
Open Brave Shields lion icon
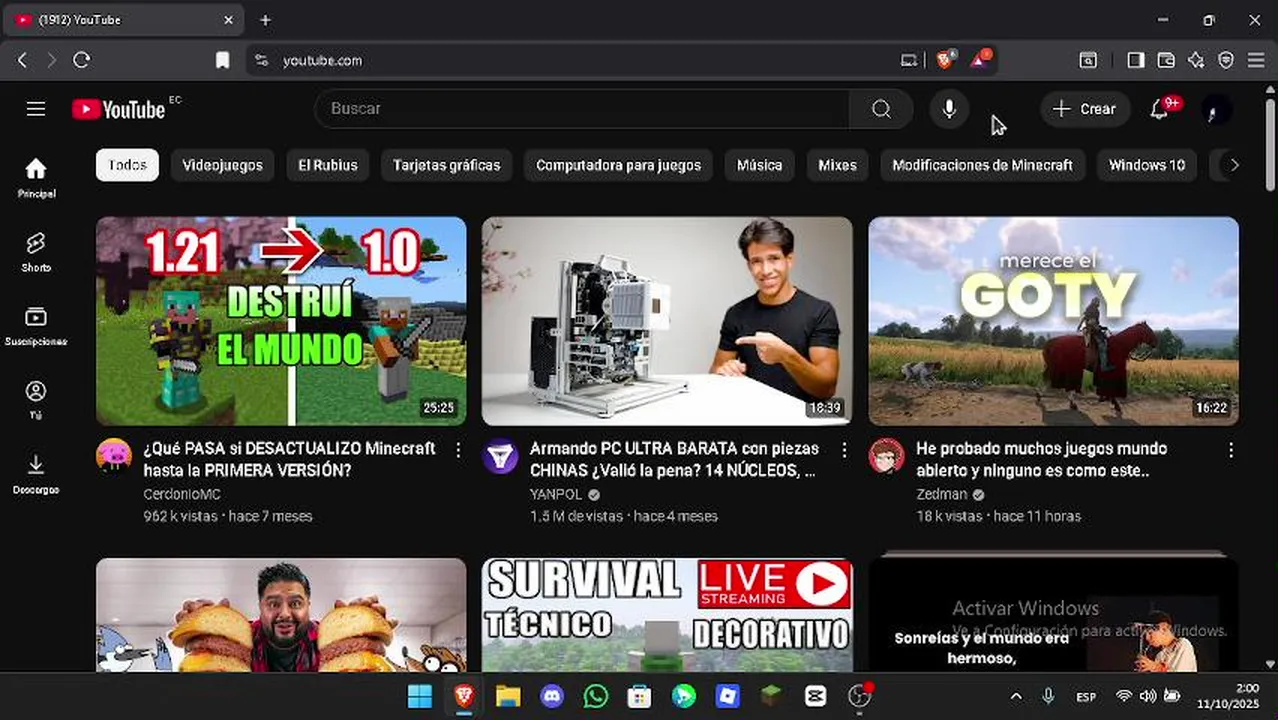point(944,60)
